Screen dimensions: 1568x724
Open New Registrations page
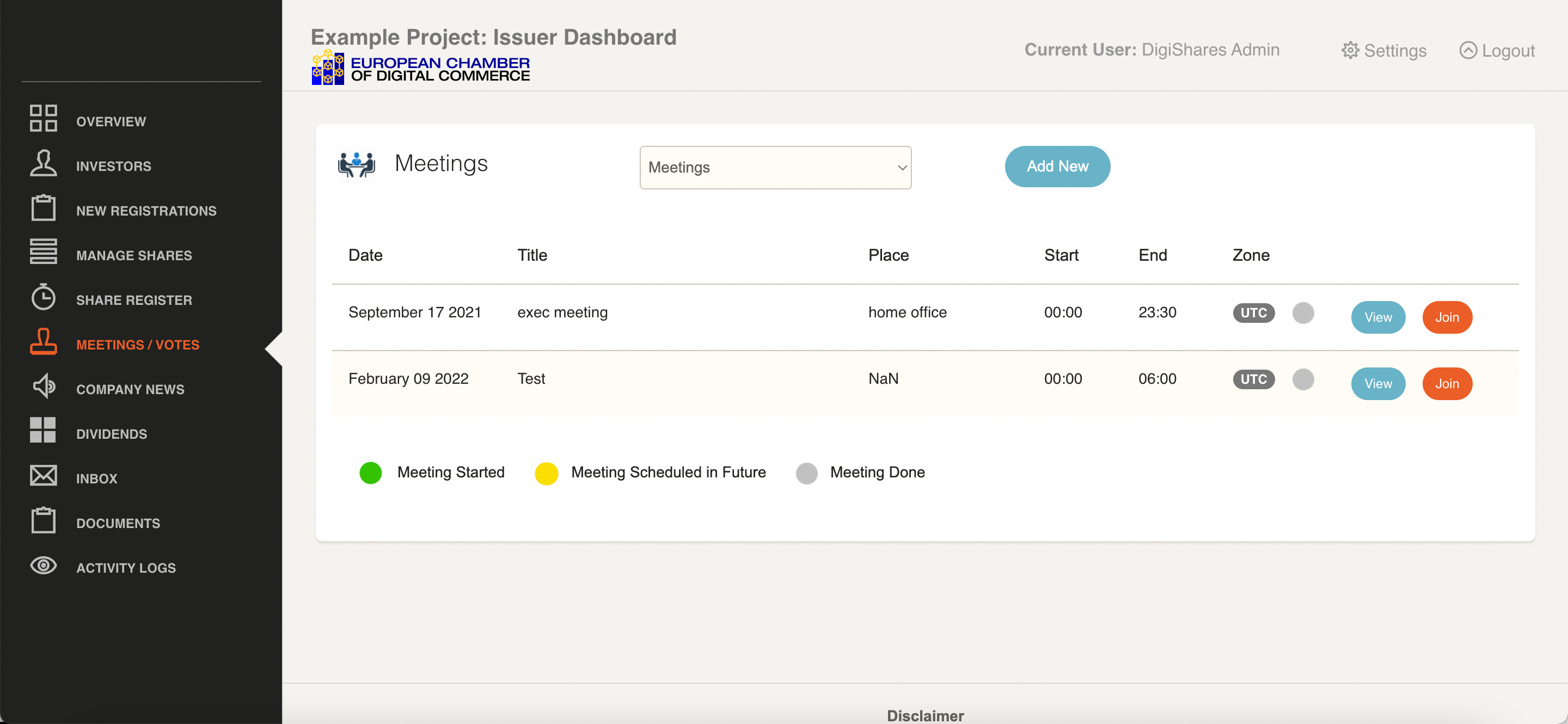[146, 211]
